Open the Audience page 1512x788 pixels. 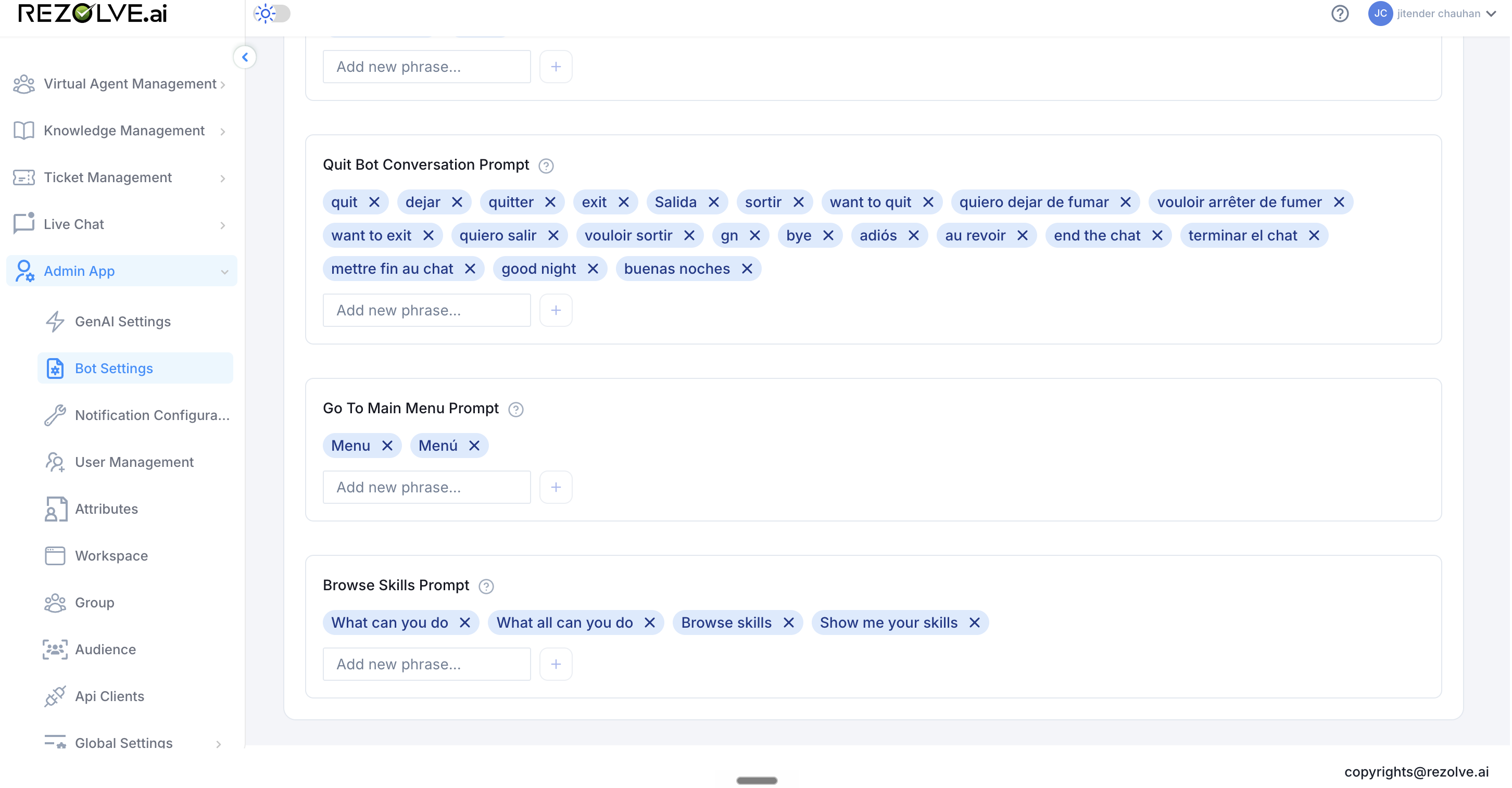135,650
